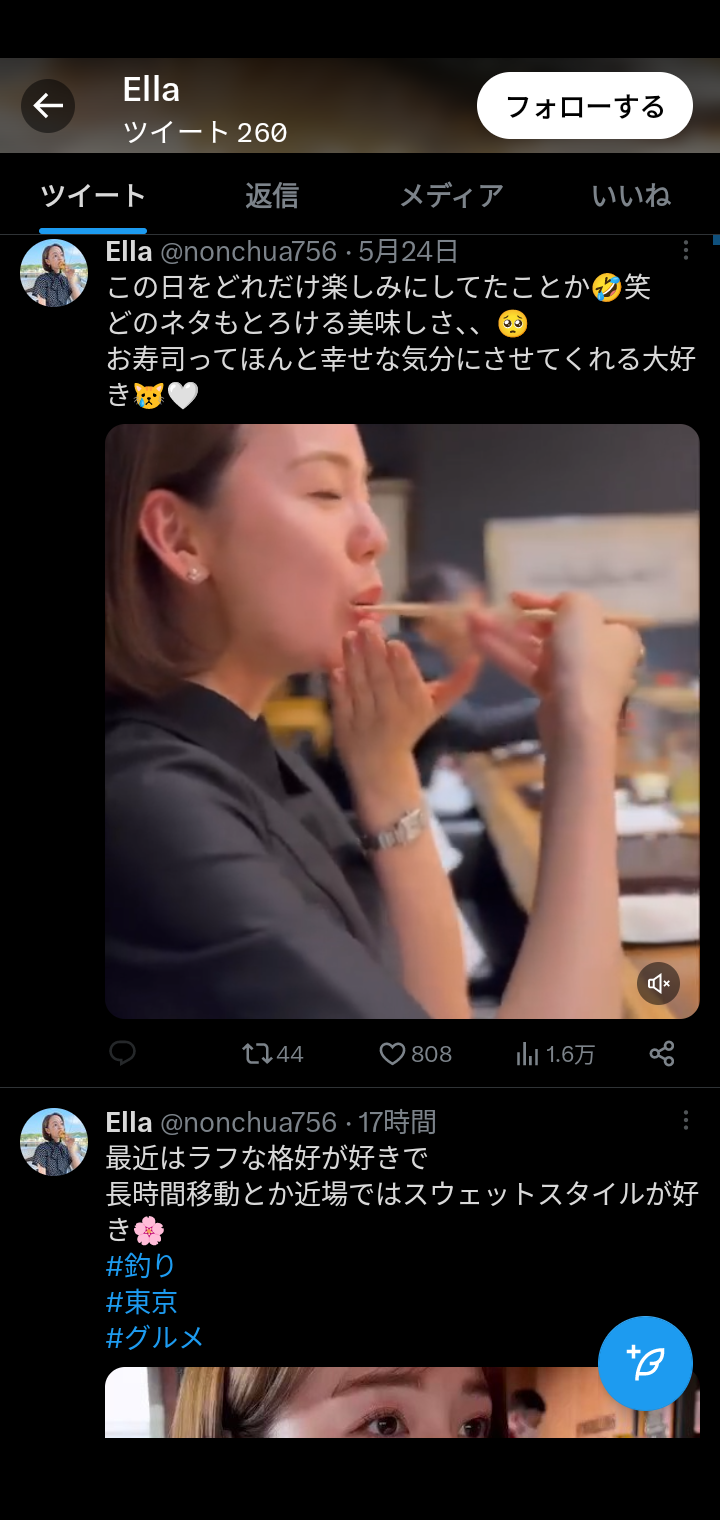
Task: Reply to the sushi tweet
Action: tap(122, 1053)
